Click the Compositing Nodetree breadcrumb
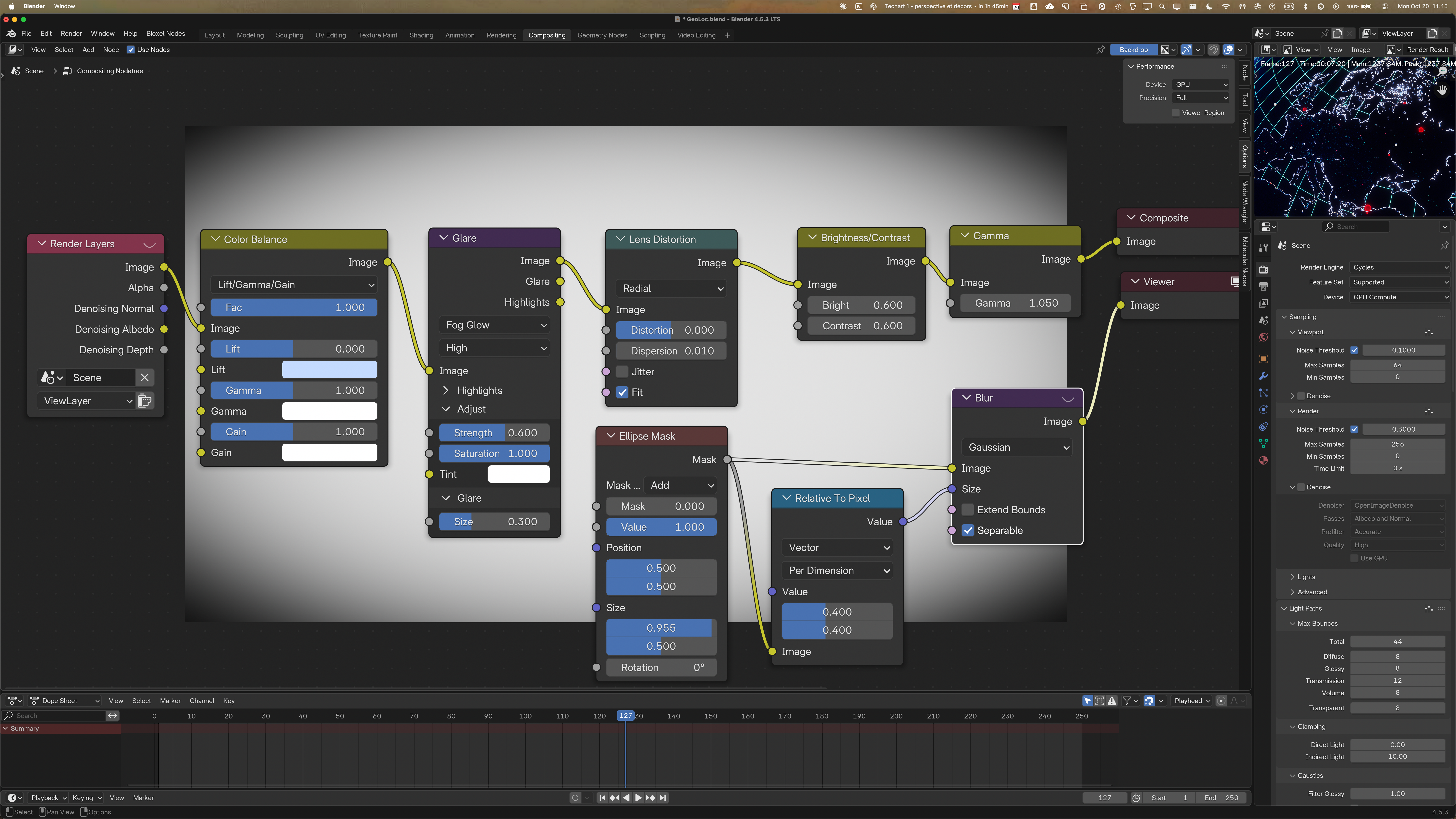The height and width of the screenshot is (819, 1456). [103, 71]
